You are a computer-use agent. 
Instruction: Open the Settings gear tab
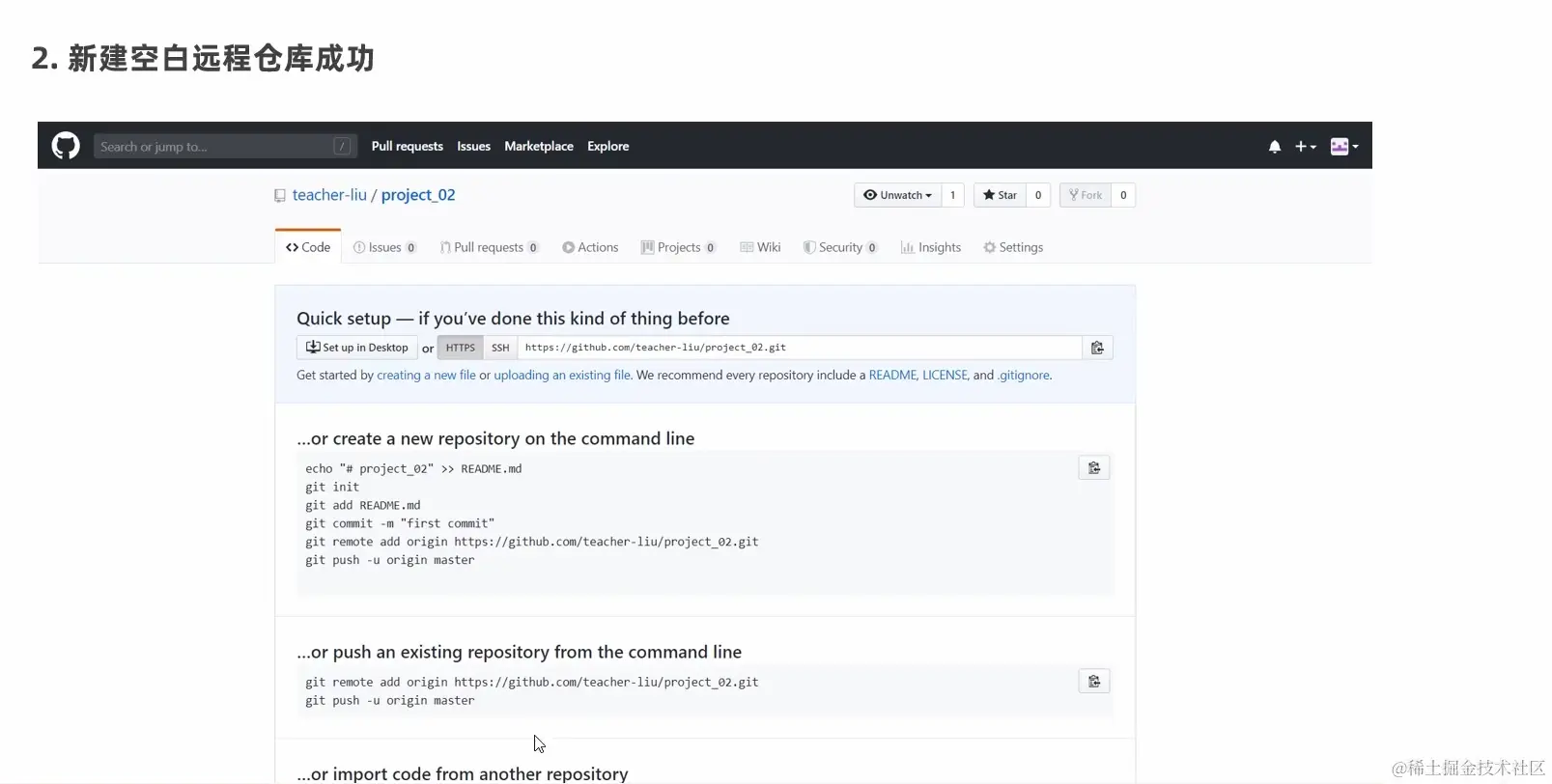pos(1013,247)
